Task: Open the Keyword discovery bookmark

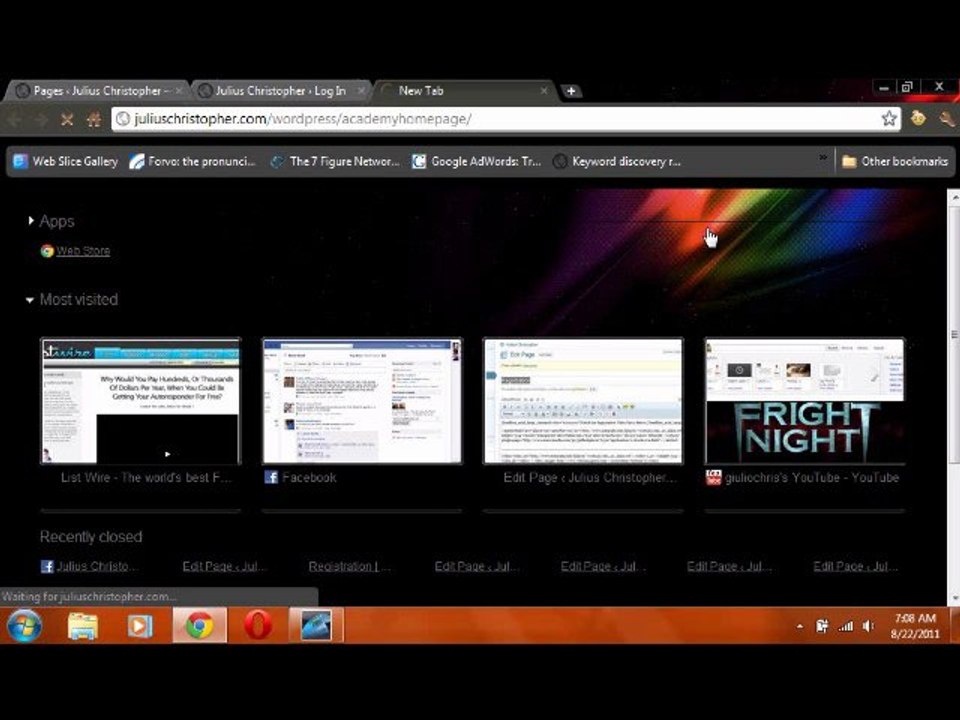Action: (617, 162)
